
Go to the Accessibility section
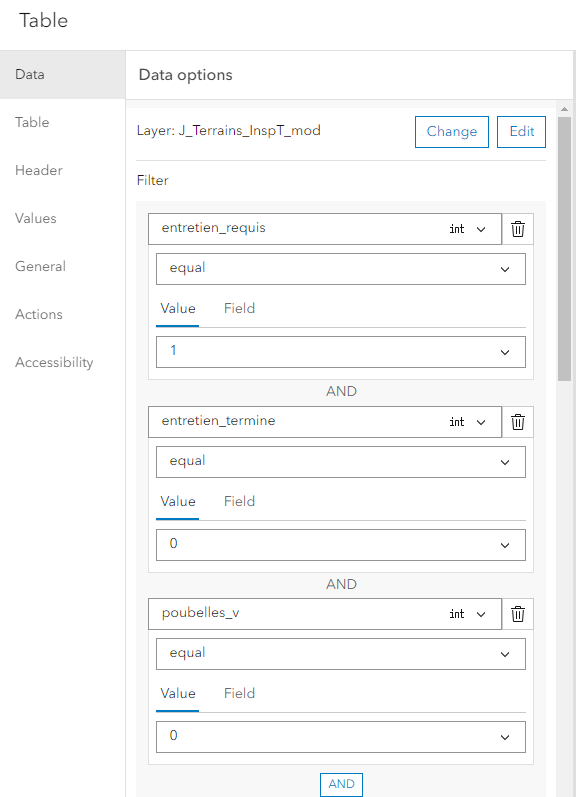tap(54, 362)
